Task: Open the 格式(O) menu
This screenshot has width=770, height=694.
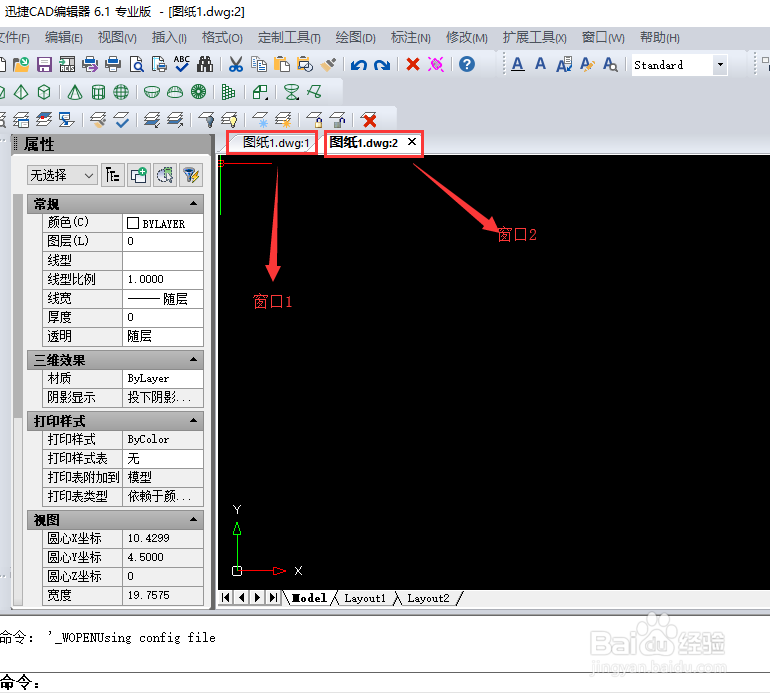Action: [x=222, y=38]
